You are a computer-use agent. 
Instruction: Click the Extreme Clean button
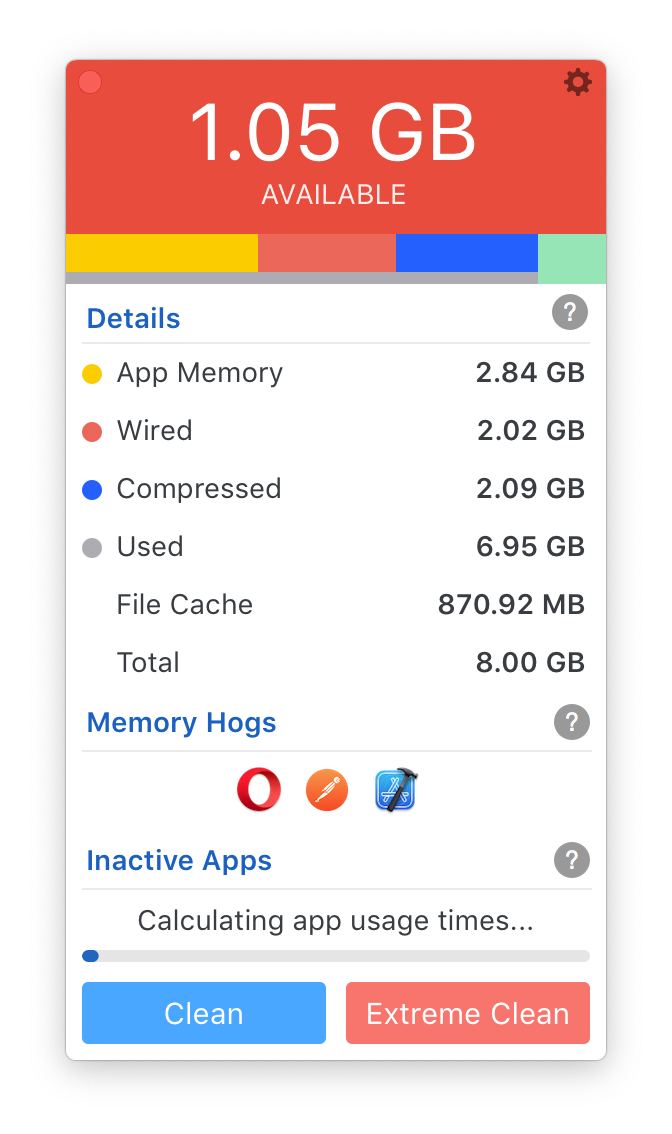click(467, 1012)
